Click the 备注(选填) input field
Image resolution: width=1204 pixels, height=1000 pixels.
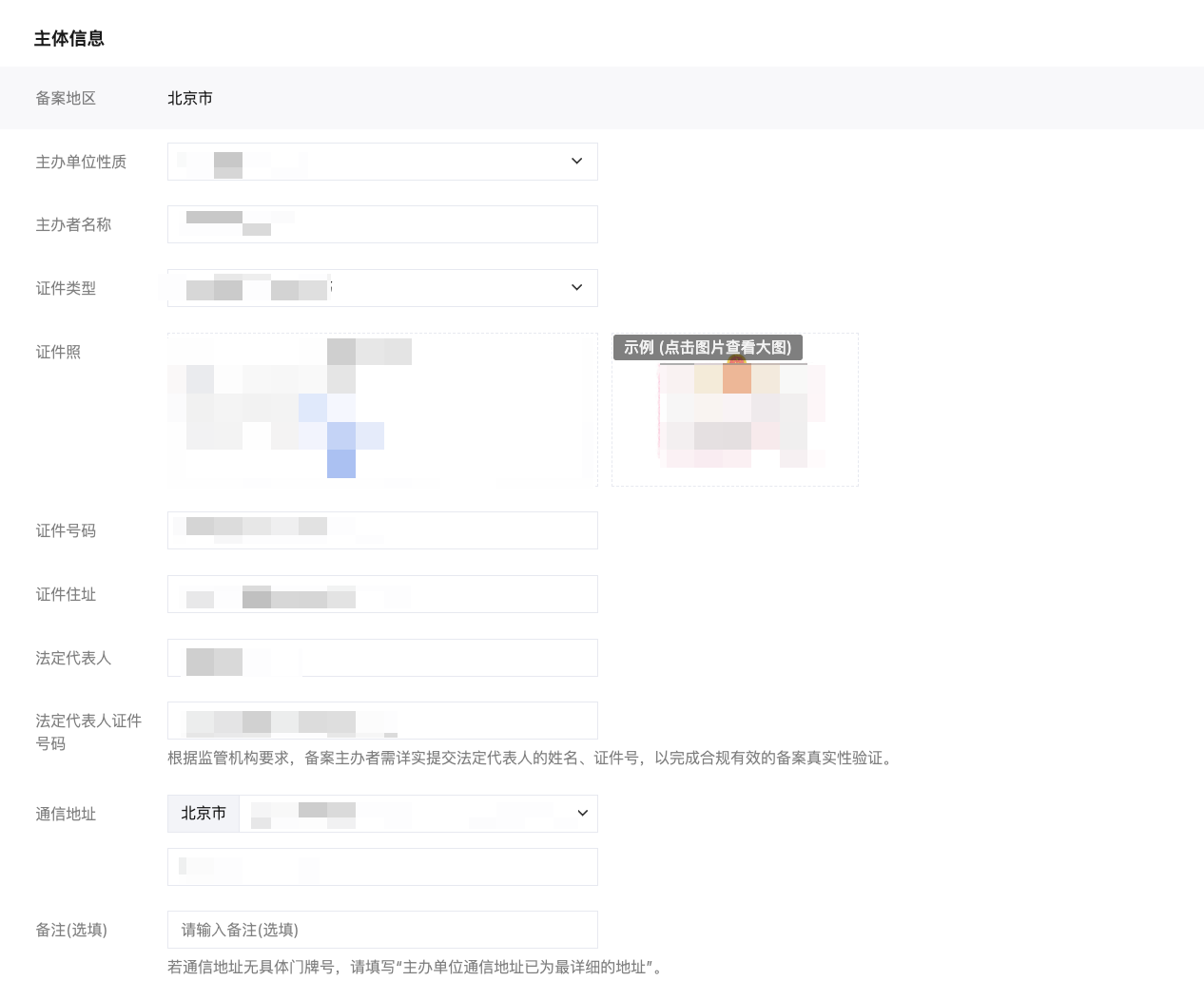tap(382, 930)
